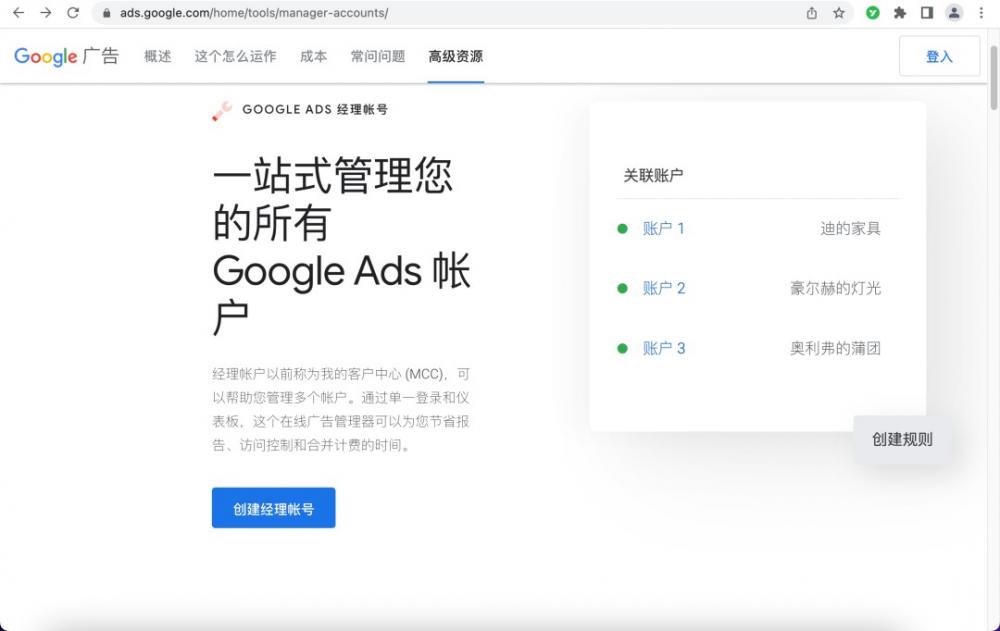Go forward using browser forward arrow
Viewport: 1000px width, 631px height.
click(45, 13)
